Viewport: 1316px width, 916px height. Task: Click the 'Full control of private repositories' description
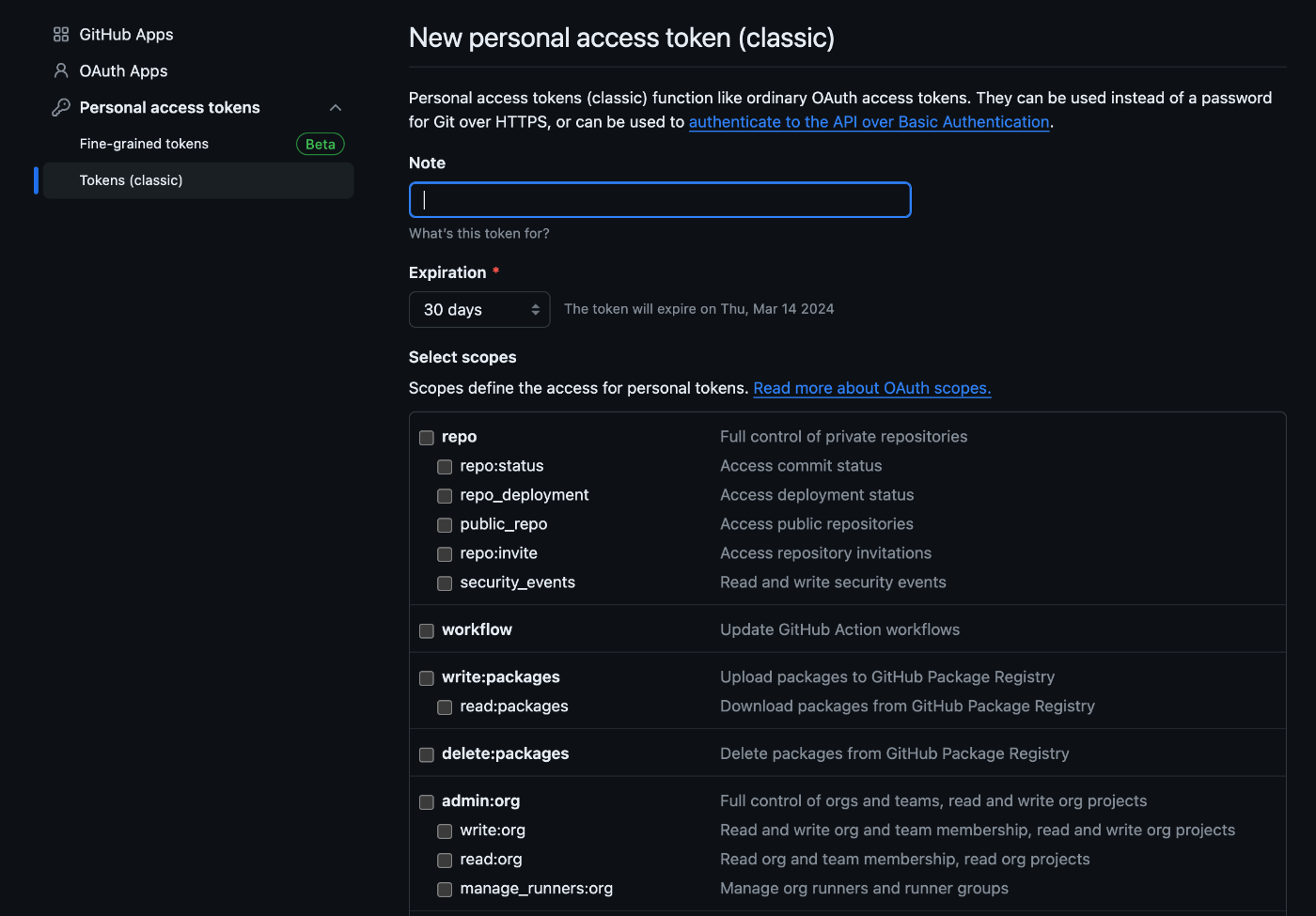(x=843, y=437)
